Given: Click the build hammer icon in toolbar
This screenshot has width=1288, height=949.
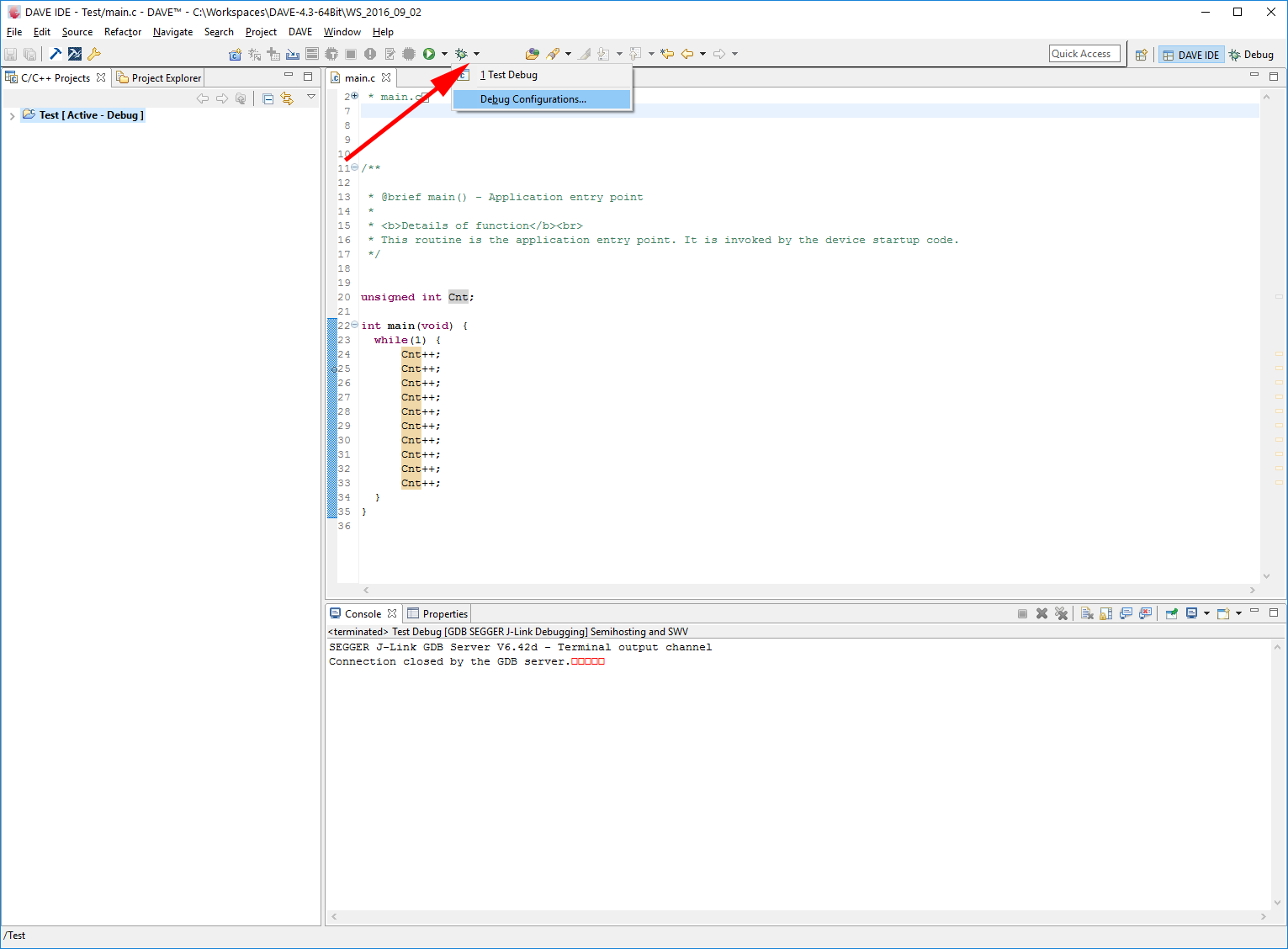Looking at the screenshot, I should [56, 54].
